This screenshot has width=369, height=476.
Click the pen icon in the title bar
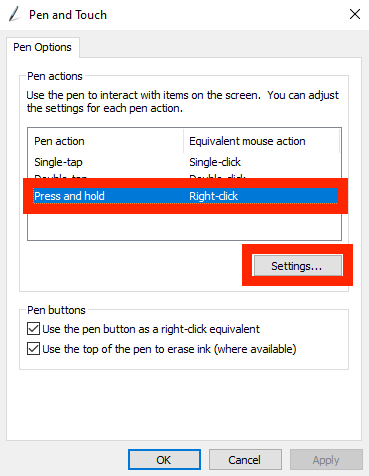(15, 14)
